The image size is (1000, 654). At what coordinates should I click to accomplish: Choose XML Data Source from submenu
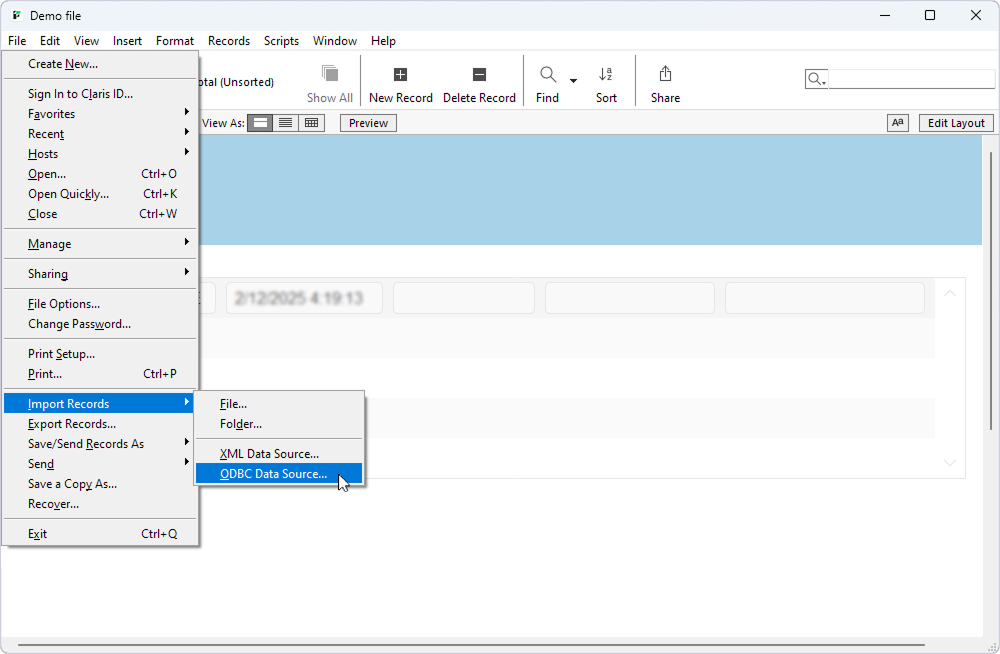tap(279, 454)
